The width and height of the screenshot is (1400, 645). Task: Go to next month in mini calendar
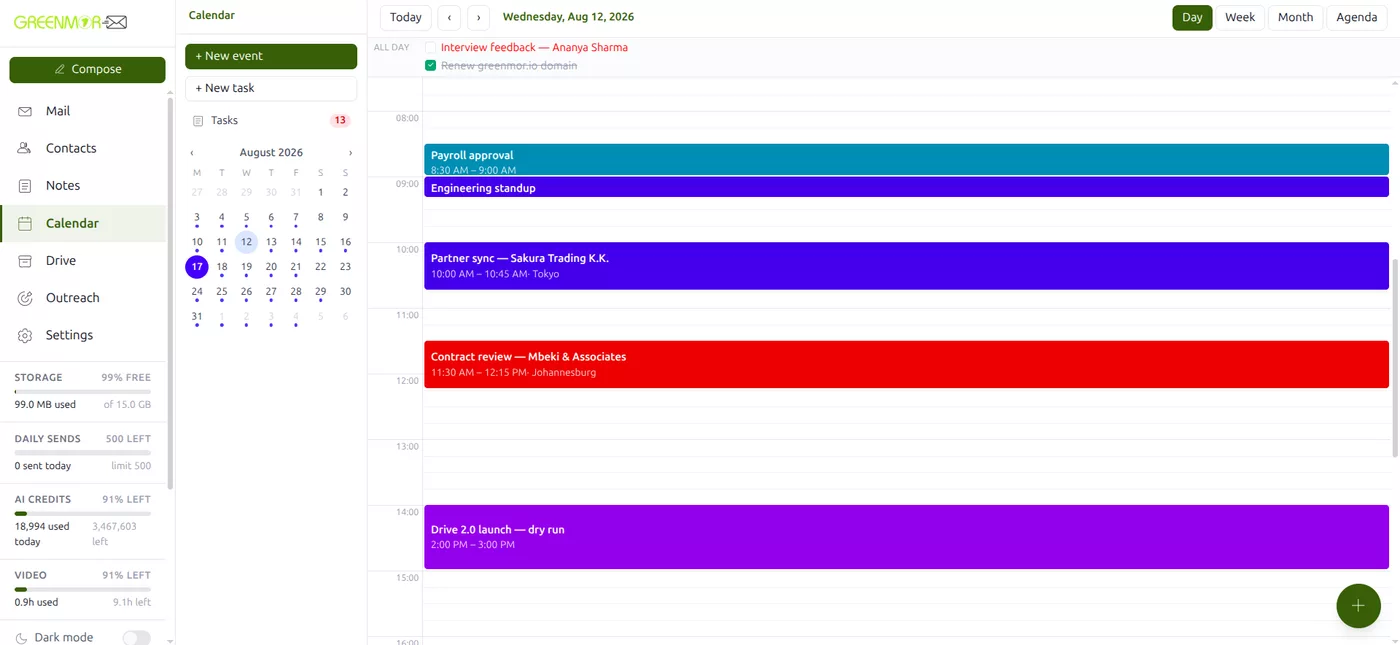click(350, 153)
